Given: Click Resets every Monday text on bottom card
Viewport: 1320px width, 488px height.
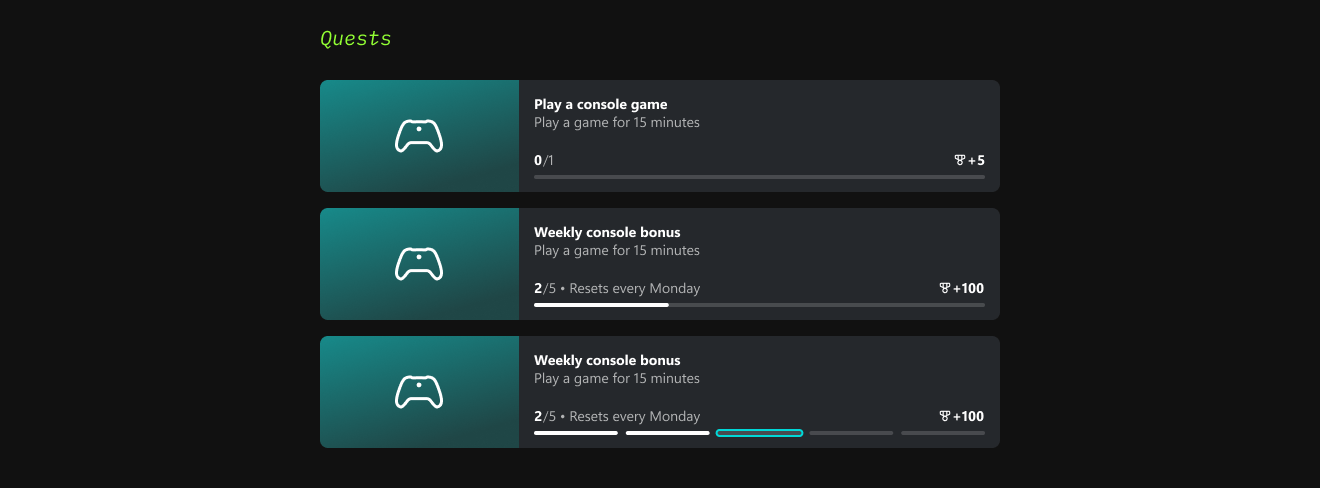Looking at the screenshot, I should click(634, 416).
